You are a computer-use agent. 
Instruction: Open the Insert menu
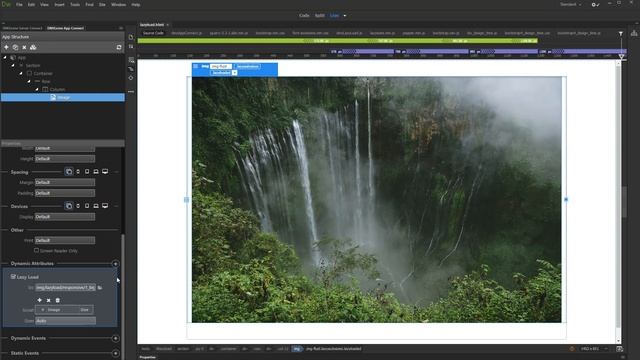coord(59,4)
